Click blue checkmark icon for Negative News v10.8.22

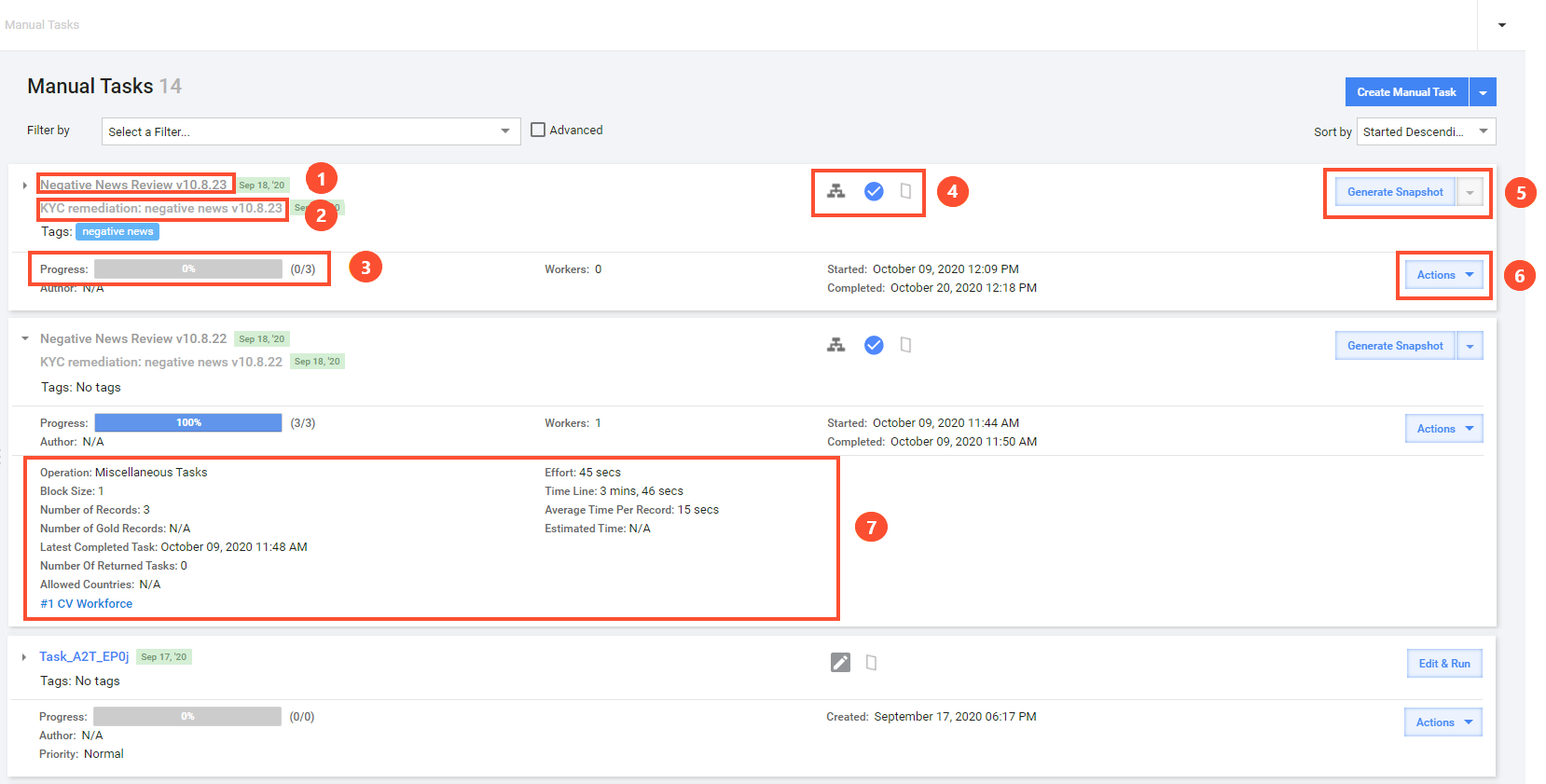tap(874, 345)
